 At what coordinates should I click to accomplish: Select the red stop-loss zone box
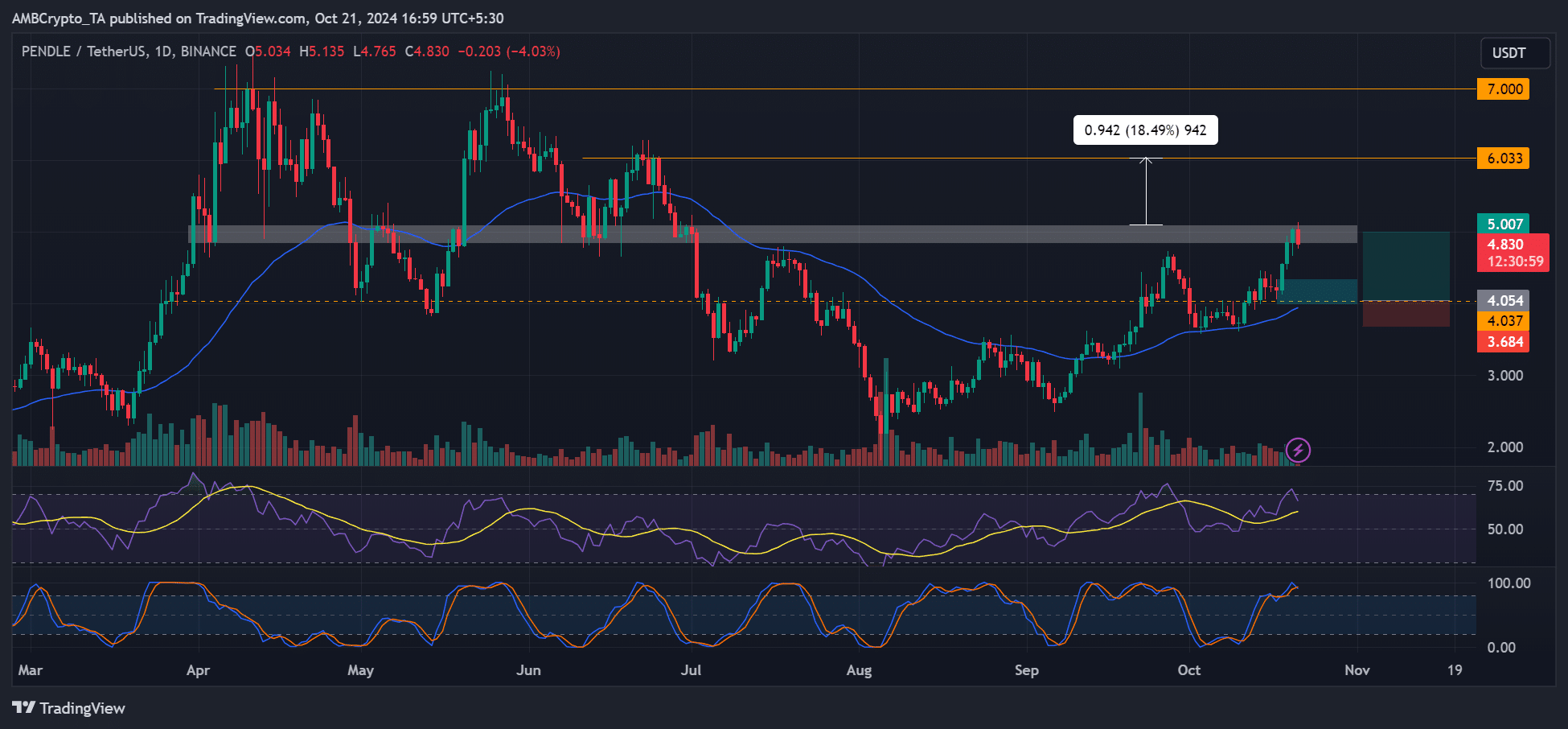[1406, 314]
